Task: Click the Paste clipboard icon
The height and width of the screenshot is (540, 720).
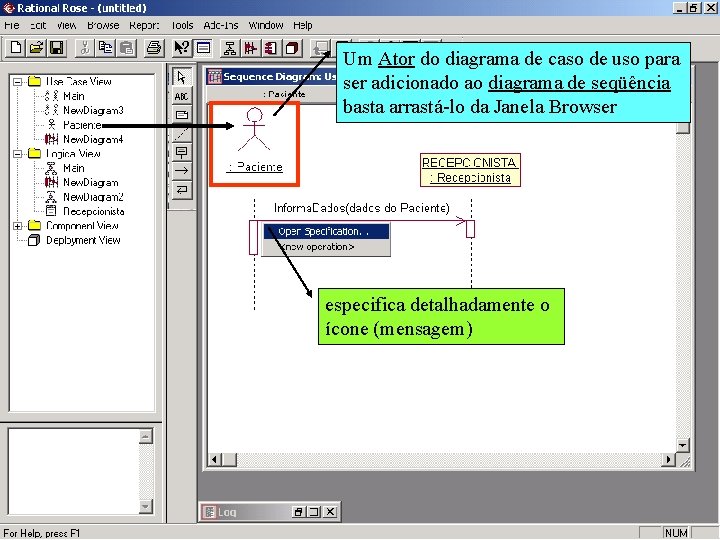Action: (127, 48)
